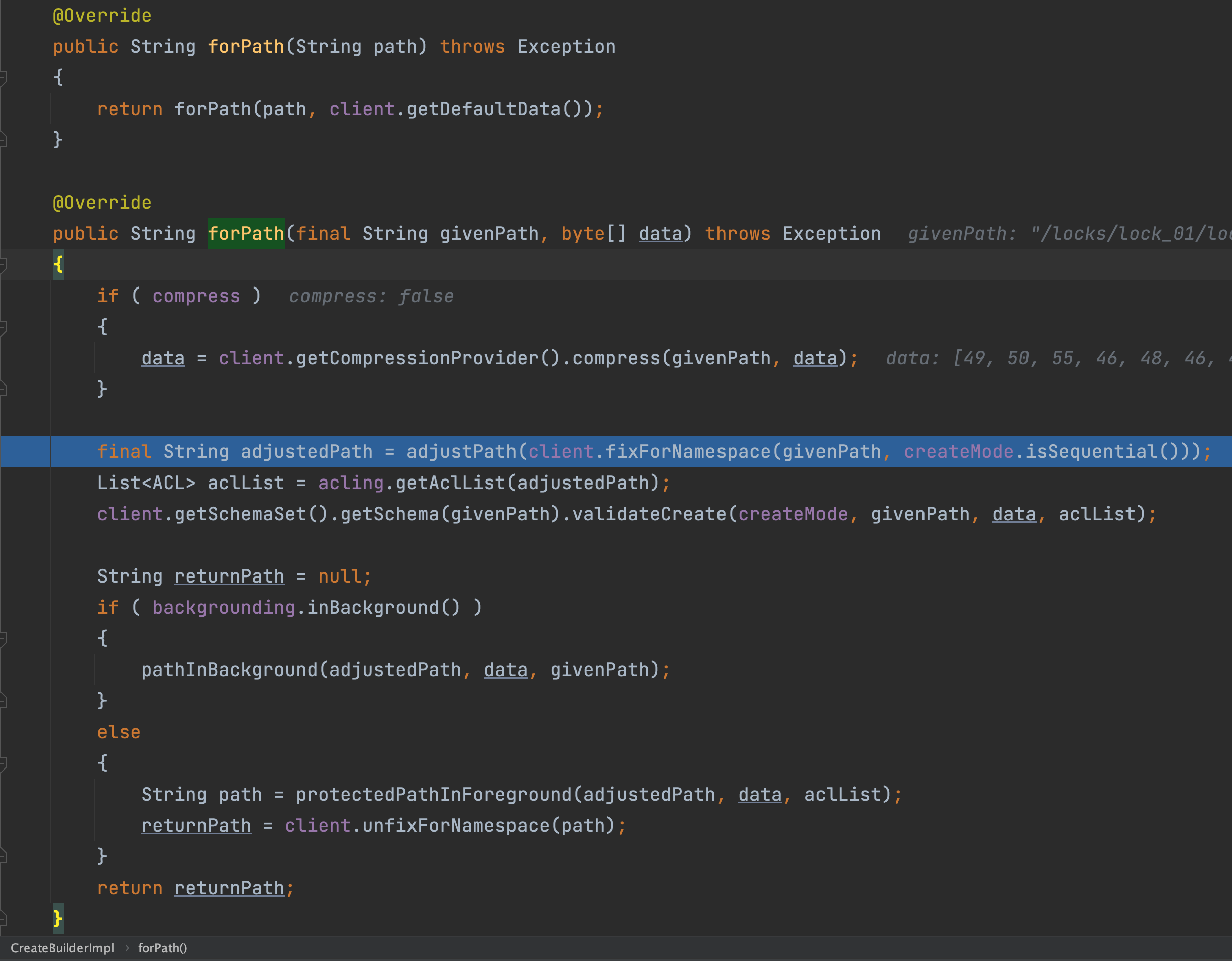Click 'createMode' in the validateCreate arguments
The height and width of the screenshot is (961, 1232).
(x=793, y=514)
